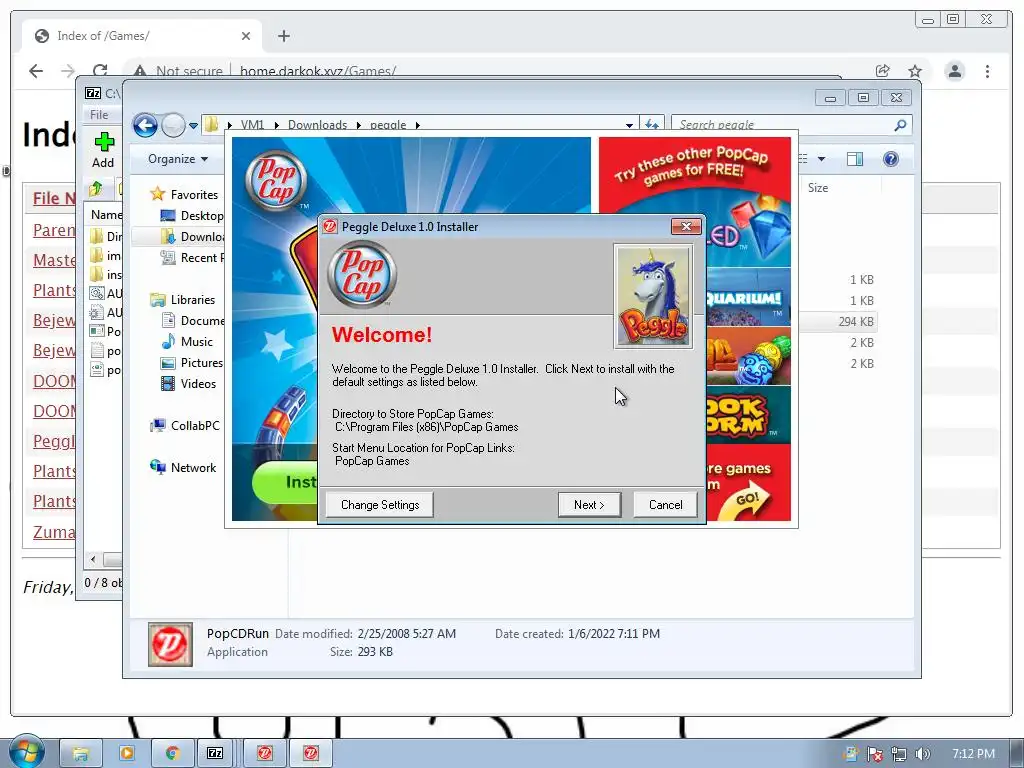Image resolution: width=1024 pixels, height=768 pixels.
Task: Click the volume icon in system tray
Action: click(922, 754)
